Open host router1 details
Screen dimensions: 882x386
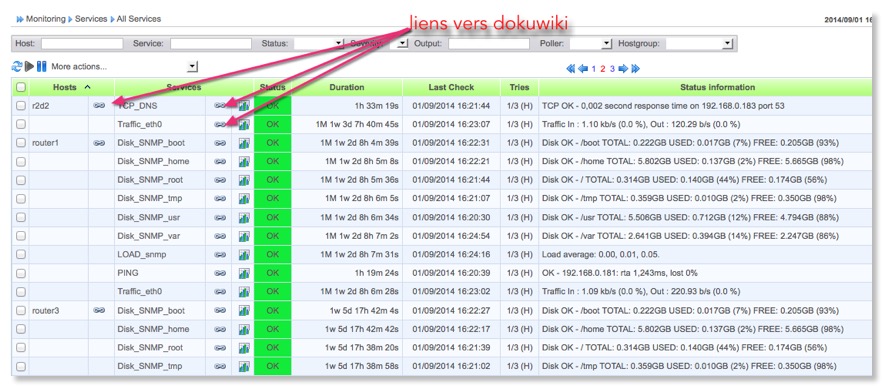(45, 143)
